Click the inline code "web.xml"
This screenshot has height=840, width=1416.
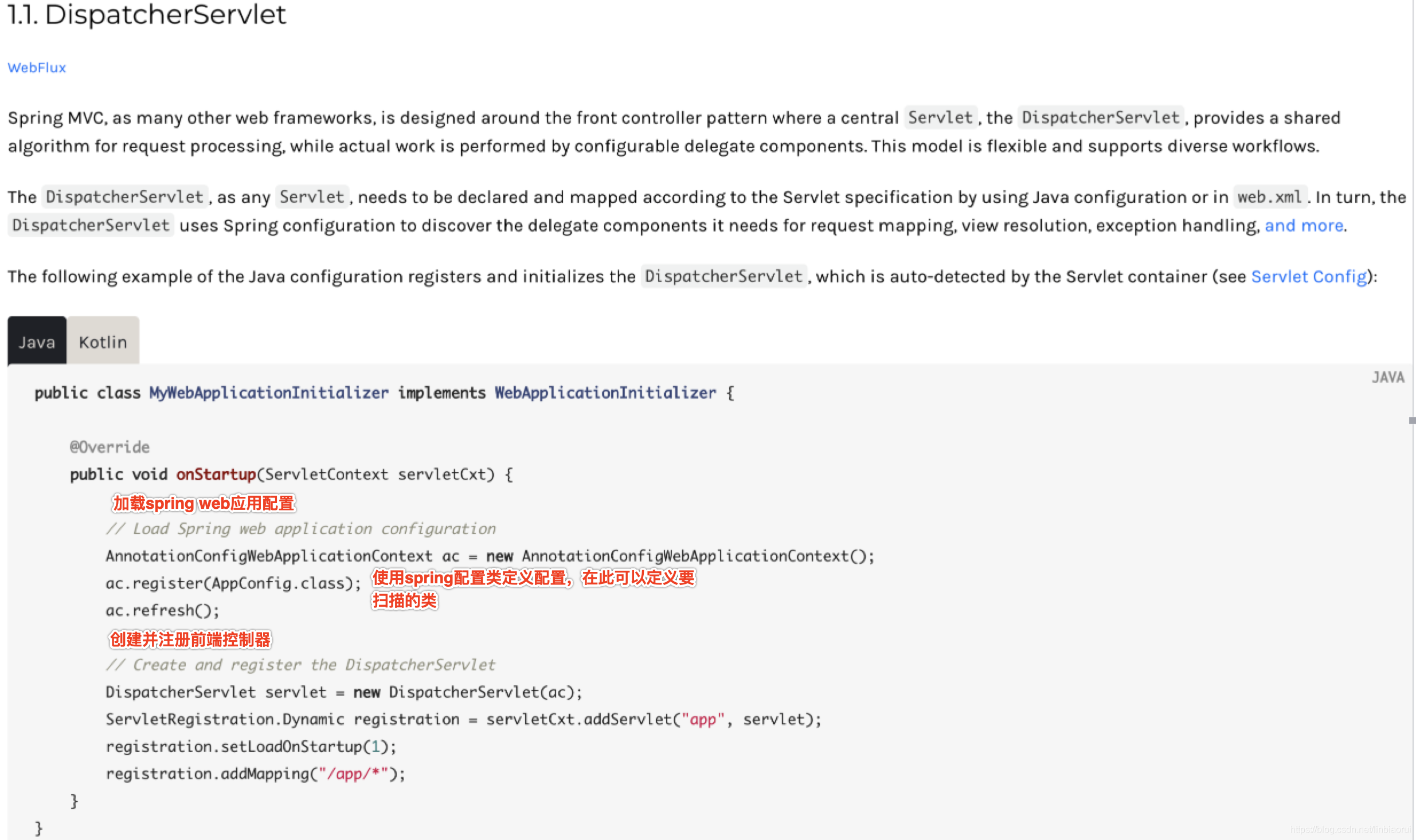pyautogui.click(x=1269, y=197)
